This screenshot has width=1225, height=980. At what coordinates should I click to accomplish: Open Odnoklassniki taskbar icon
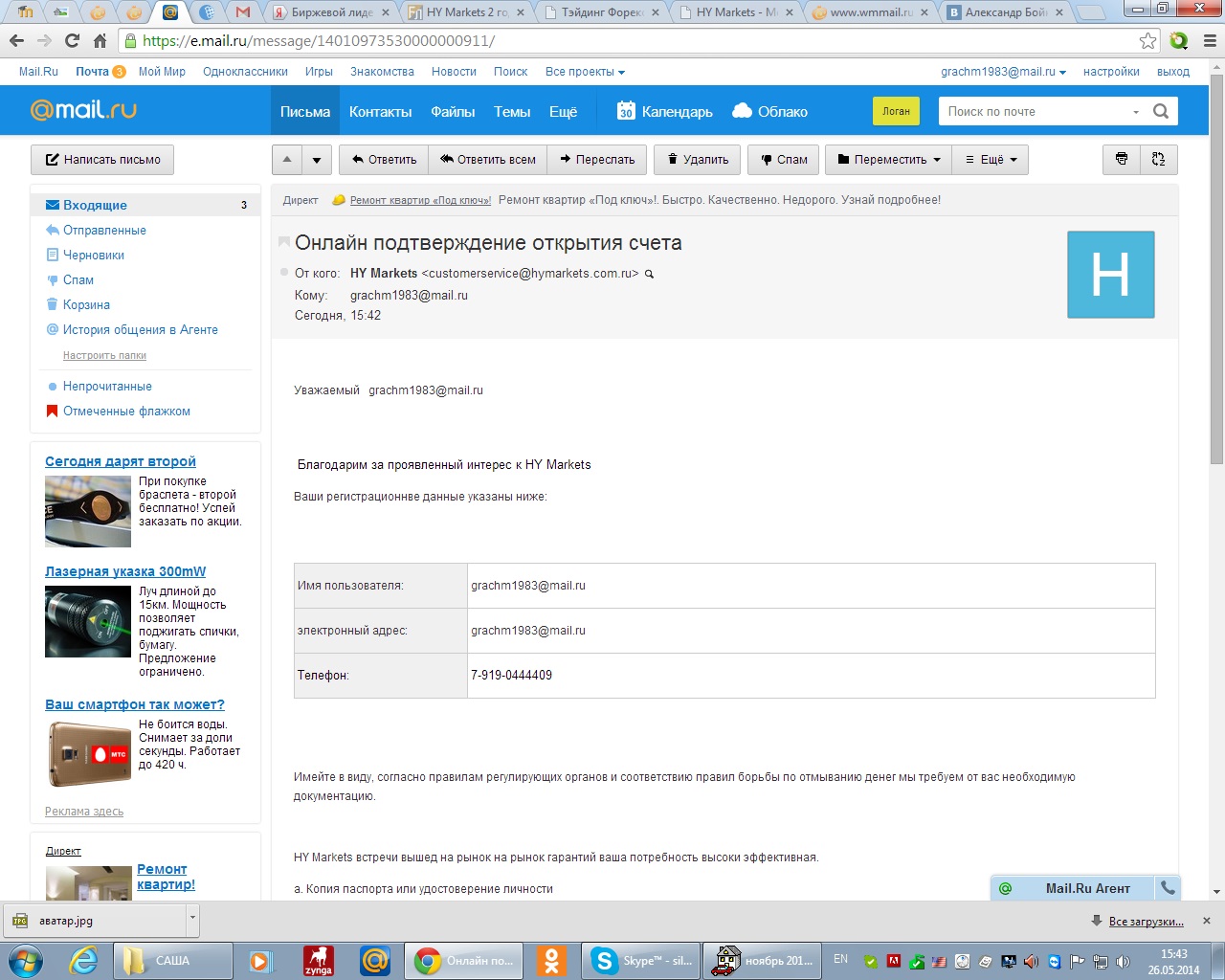551,961
